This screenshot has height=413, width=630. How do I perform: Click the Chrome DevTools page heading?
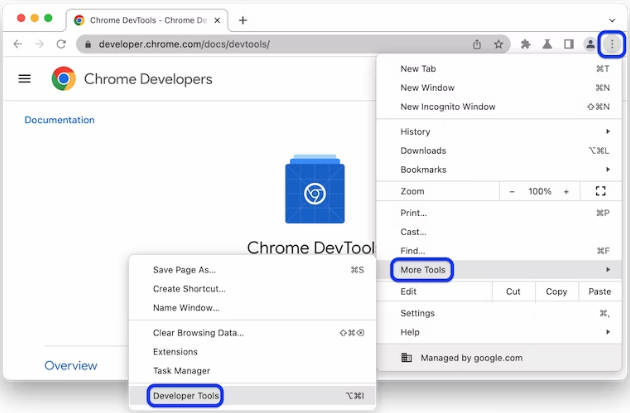pos(311,247)
